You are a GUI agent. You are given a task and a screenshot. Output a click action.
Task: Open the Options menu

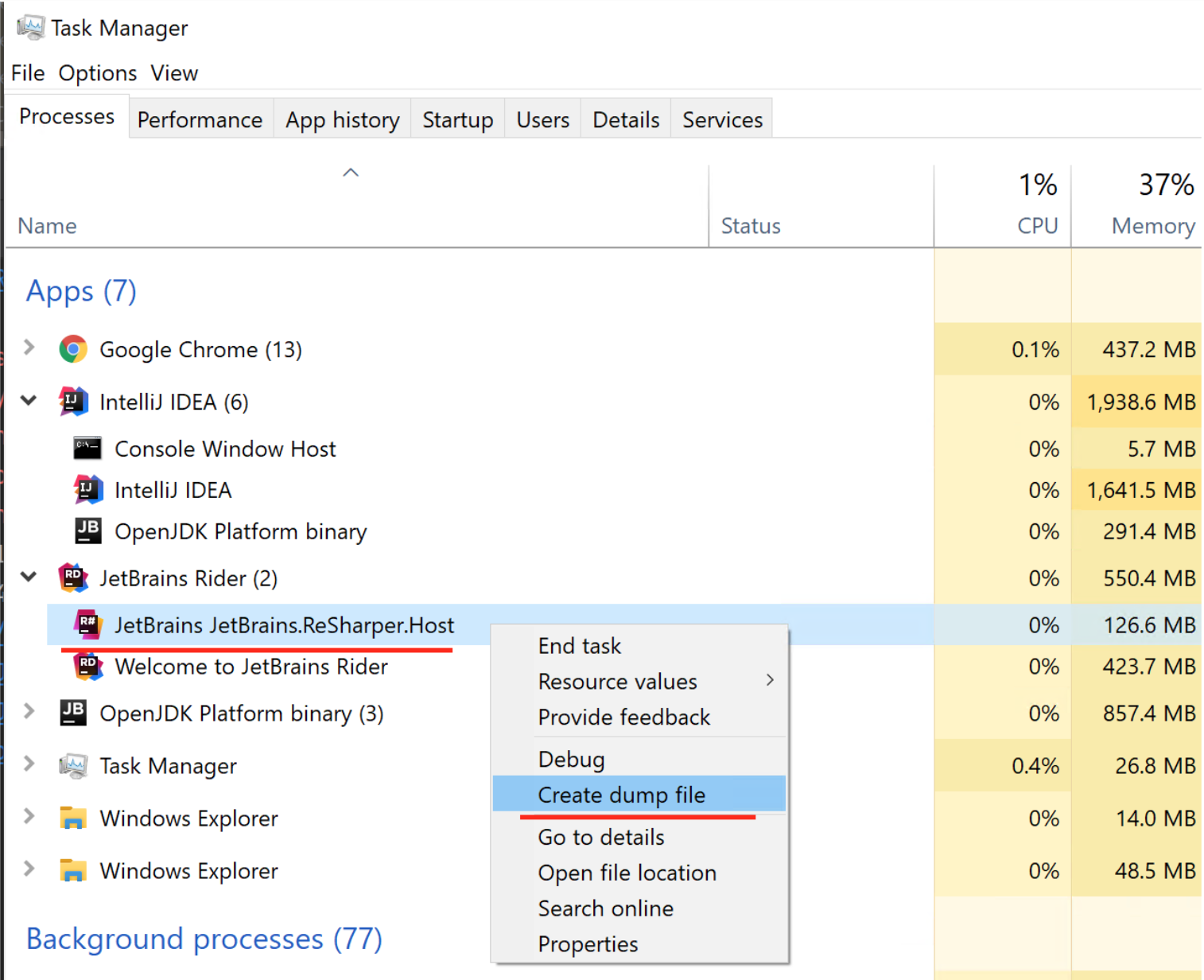click(x=98, y=73)
